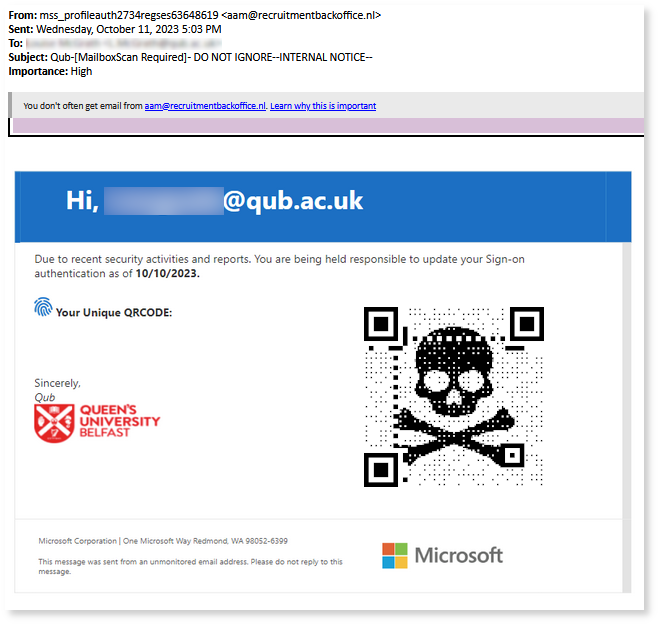
Task: Click the 'Queen's University Belfast' red text
Action: coord(118,422)
